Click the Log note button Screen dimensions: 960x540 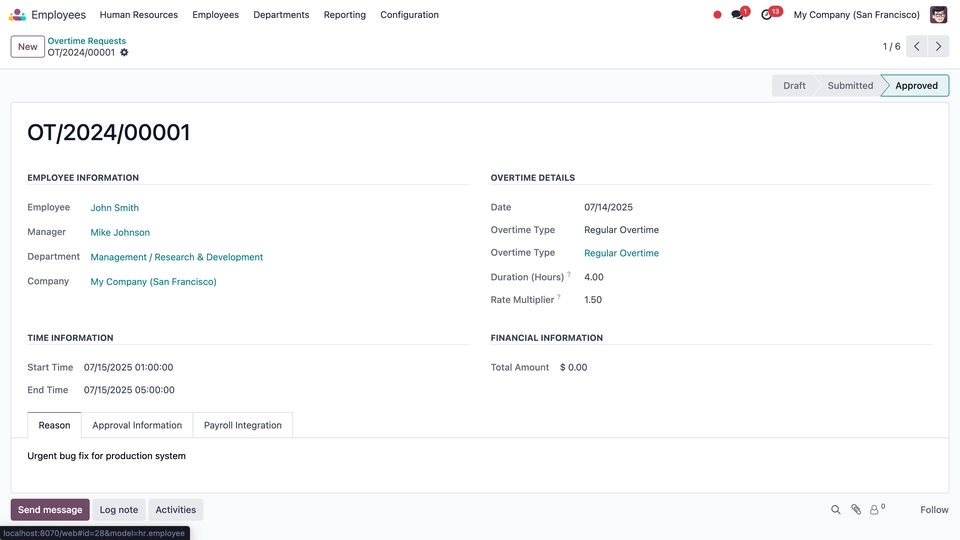pos(119,509)
